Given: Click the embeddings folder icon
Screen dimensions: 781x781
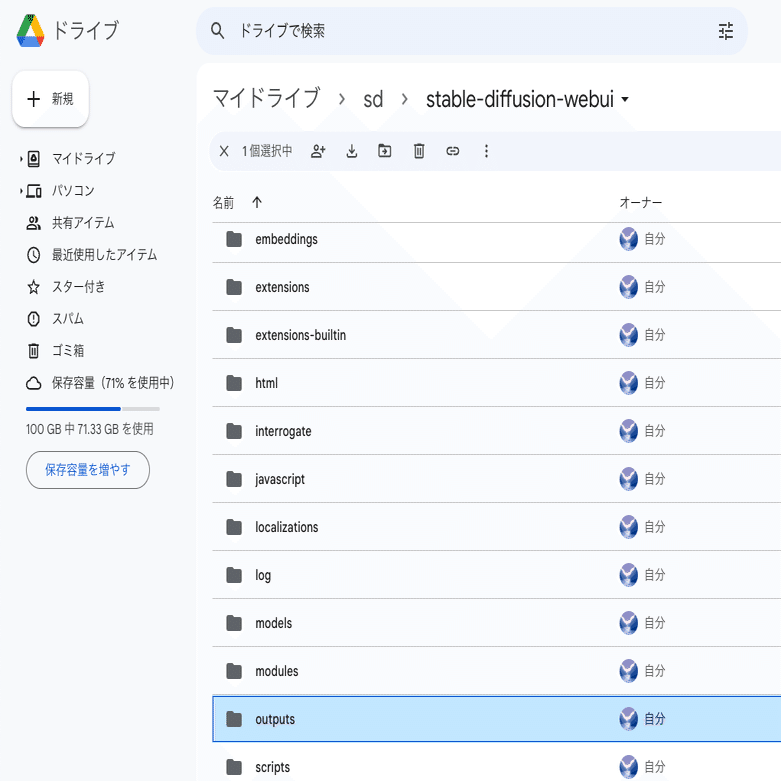Looking at the screenshot, I should point(234,239).
